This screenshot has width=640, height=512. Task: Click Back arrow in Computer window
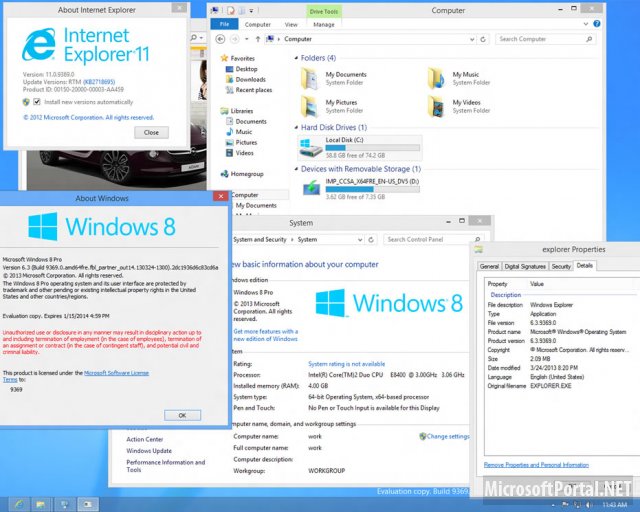(x=220, y=39)
